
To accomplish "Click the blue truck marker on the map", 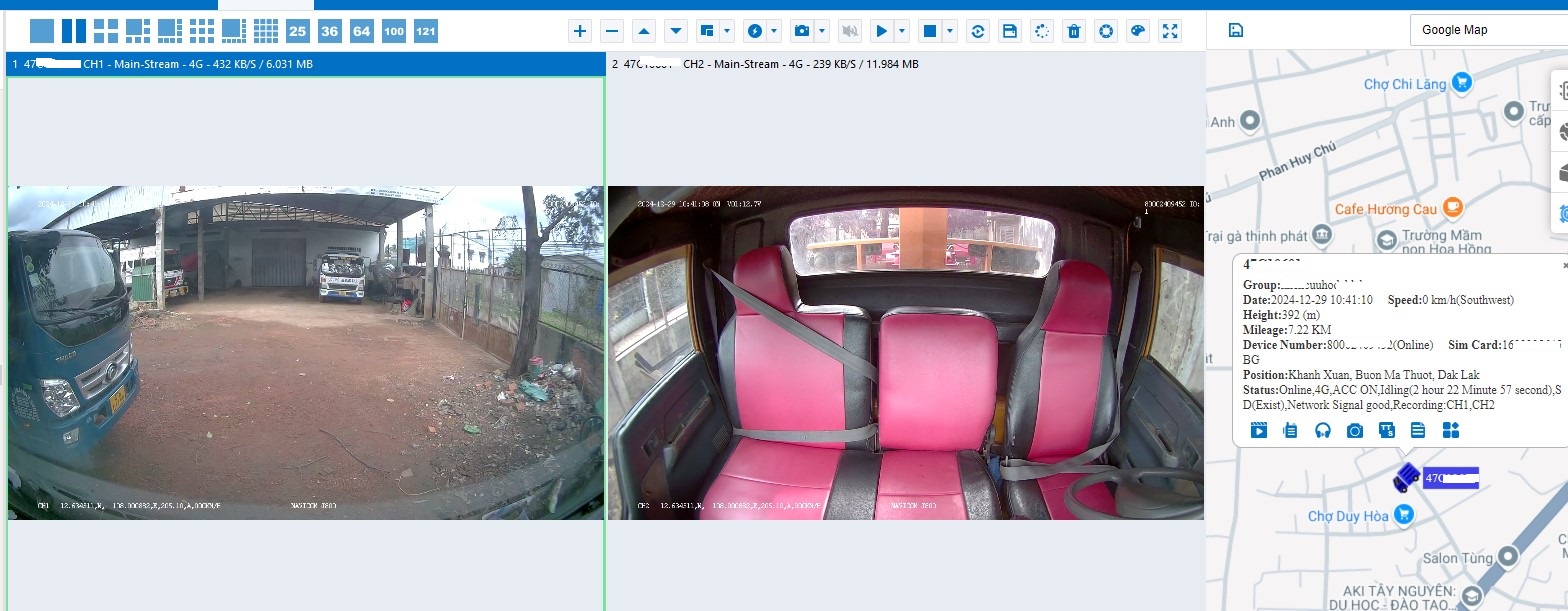I will [1406, 477].
